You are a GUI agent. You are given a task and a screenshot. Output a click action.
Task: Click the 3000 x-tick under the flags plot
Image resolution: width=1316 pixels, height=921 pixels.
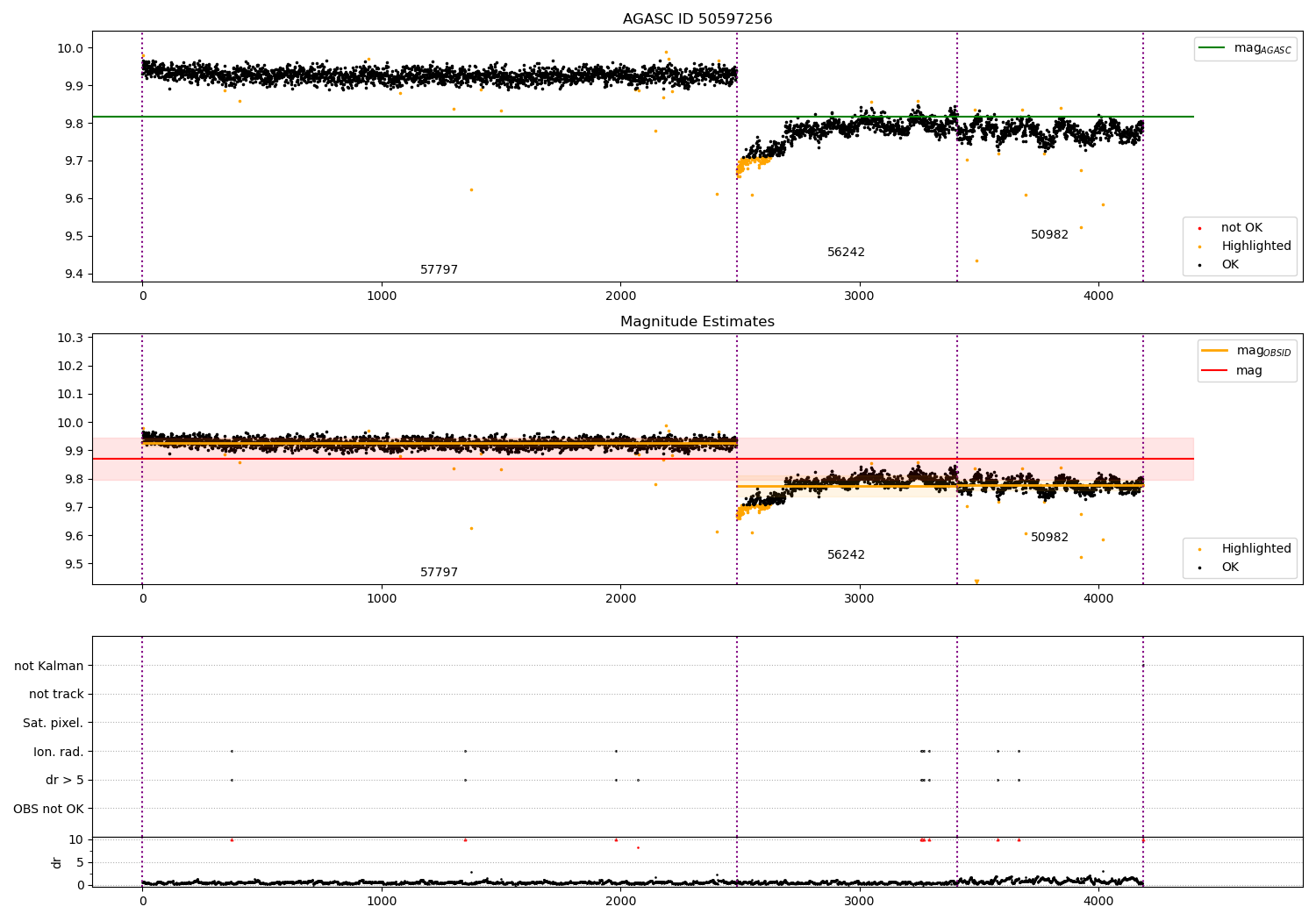860,902
